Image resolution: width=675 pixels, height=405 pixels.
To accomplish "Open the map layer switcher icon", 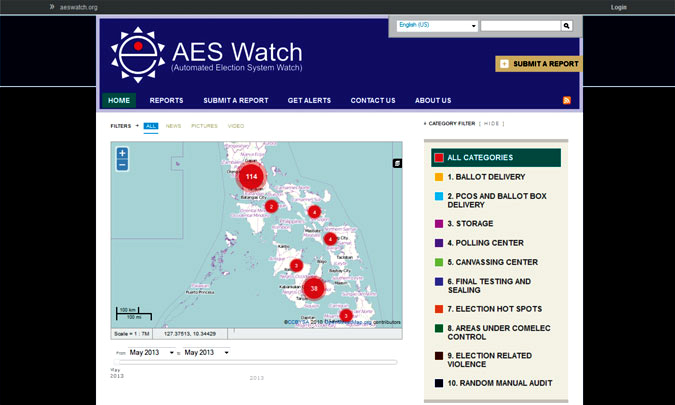I will (397, 163).
